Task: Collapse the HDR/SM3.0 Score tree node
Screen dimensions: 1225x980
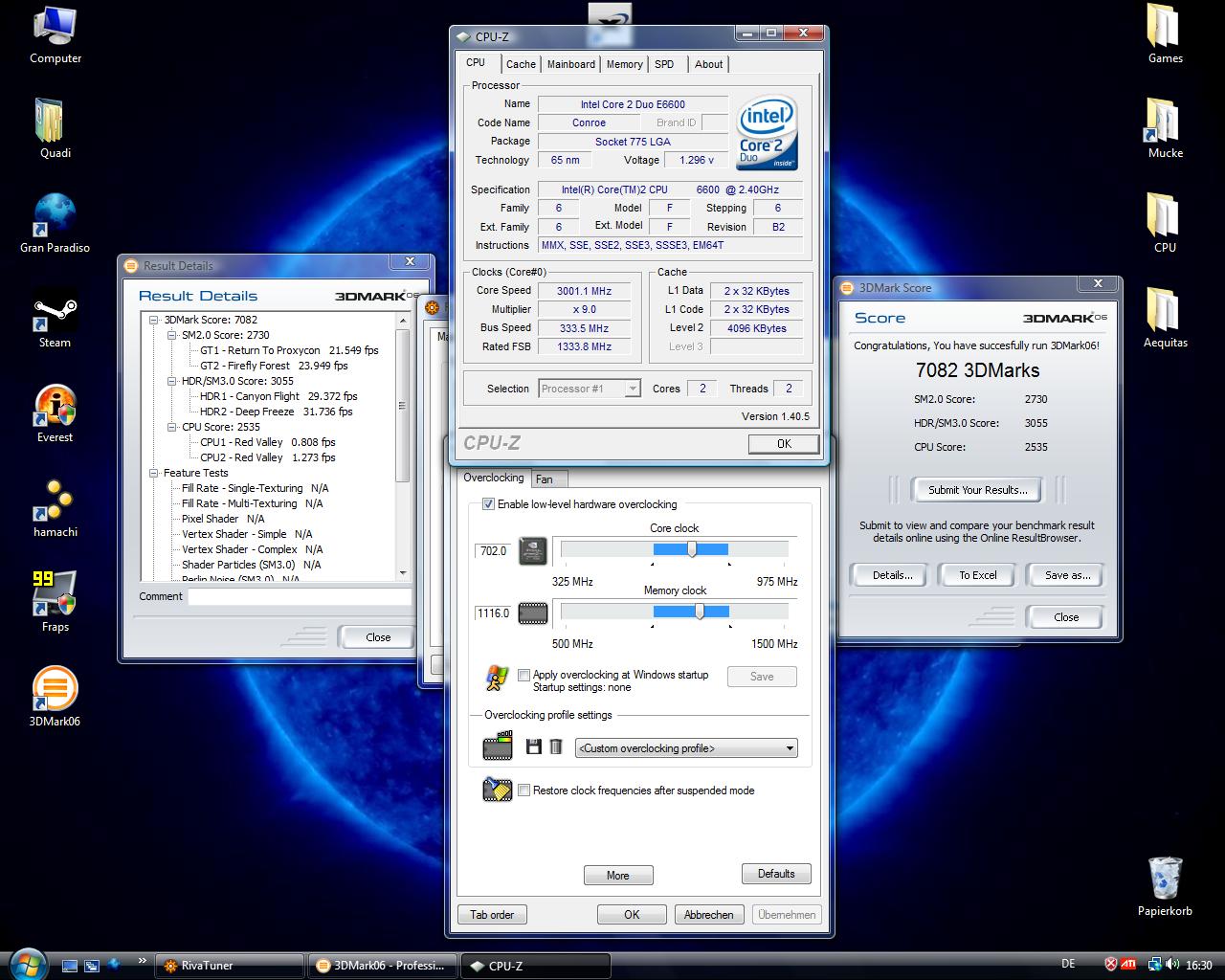Action: (x=171, y=381)
